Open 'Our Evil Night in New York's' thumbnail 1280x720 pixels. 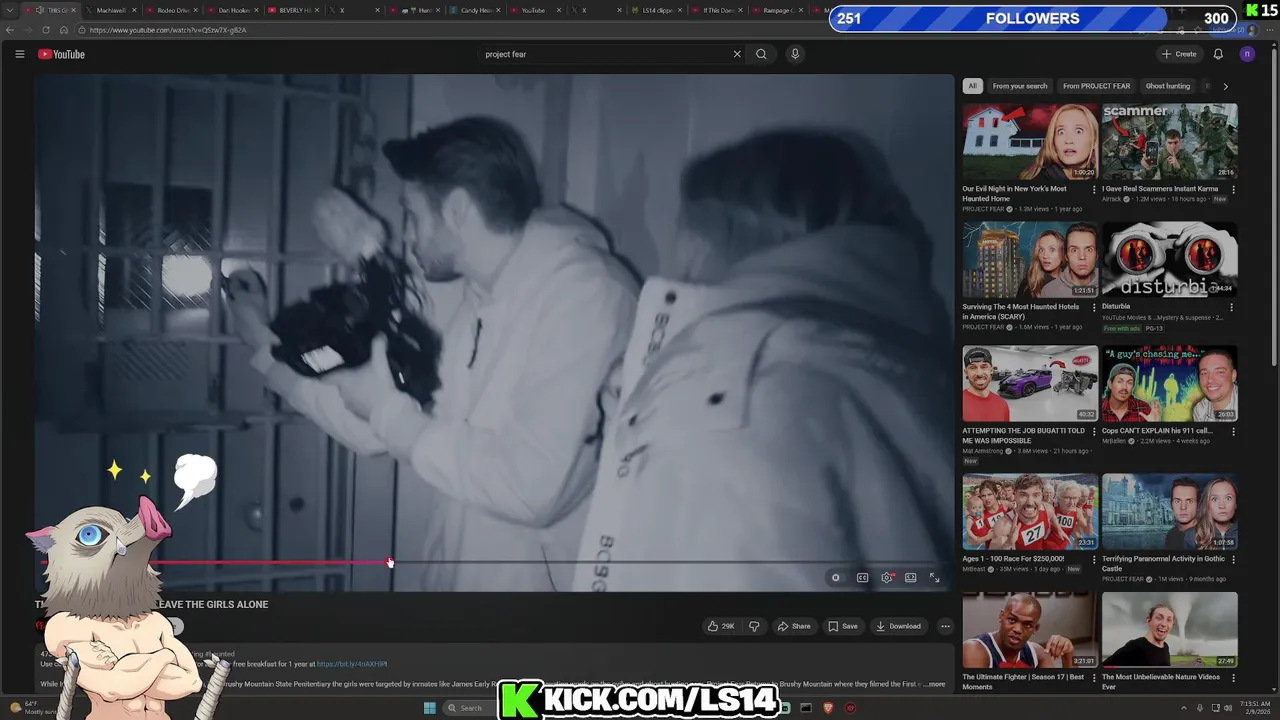1030,141
